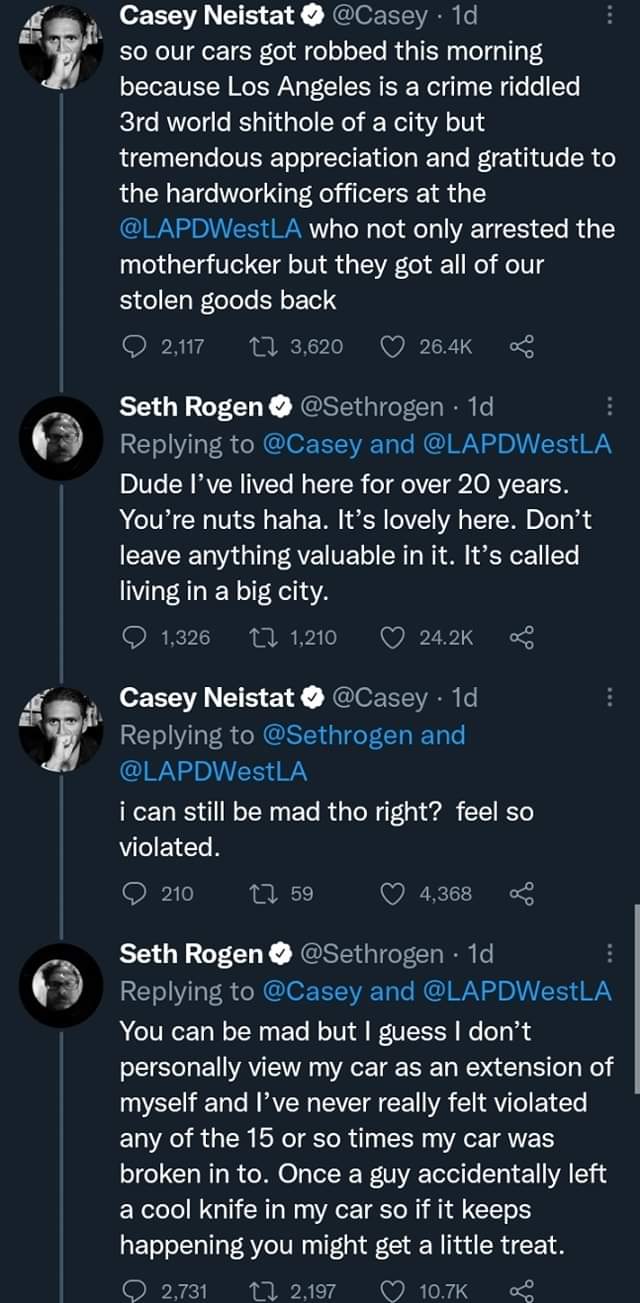Share Seth Rogen's "living in a big city" tweet
The image size is (640, 1303).
click(522, 637)
